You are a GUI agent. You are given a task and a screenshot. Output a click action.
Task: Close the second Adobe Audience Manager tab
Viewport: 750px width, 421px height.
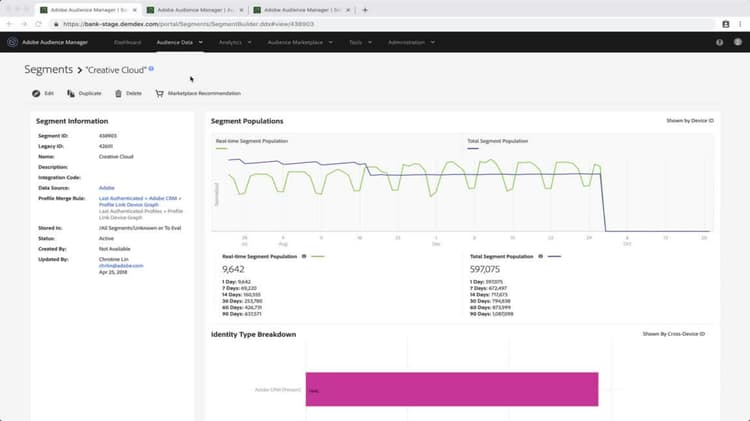pos(241,10)
